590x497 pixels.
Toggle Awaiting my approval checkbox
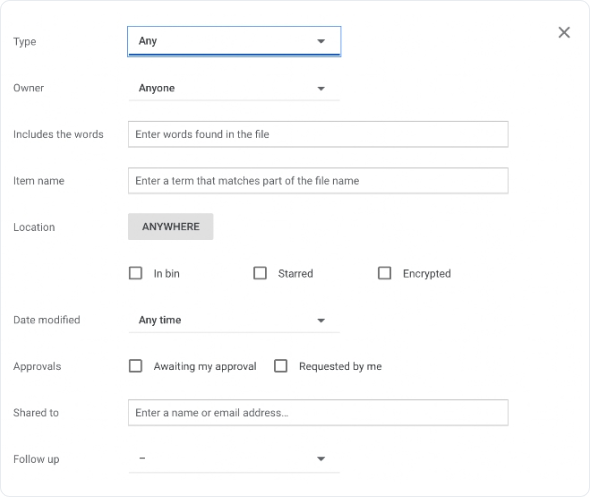click(135, 366)
